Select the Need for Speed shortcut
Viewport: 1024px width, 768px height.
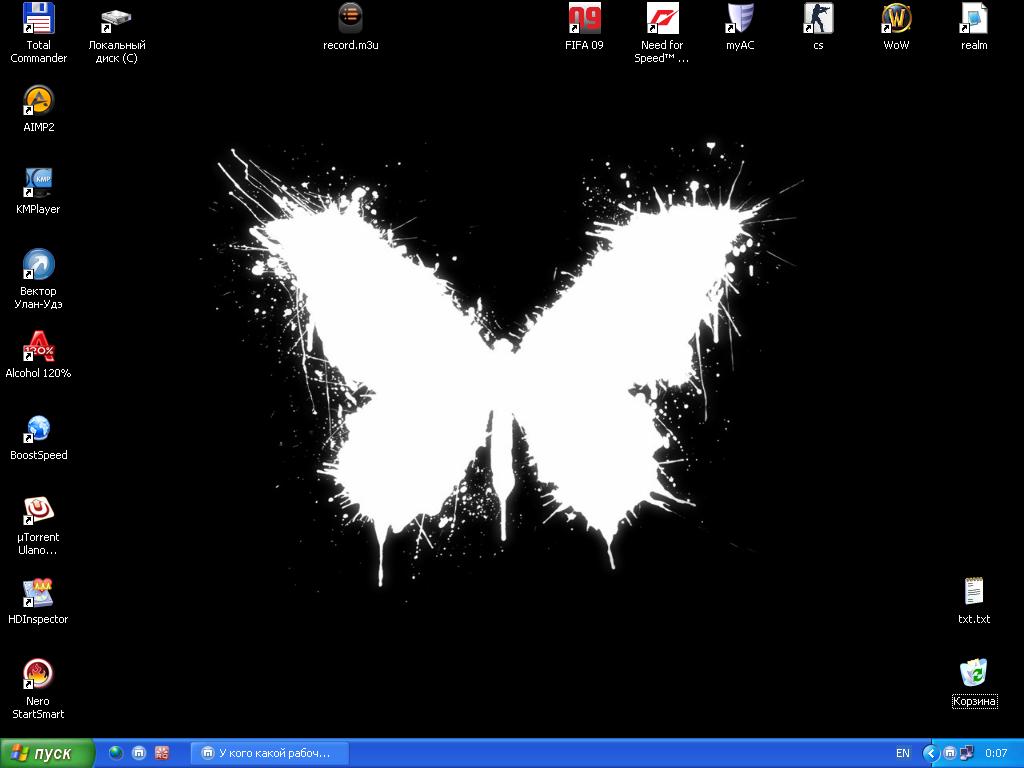point(662,19)
